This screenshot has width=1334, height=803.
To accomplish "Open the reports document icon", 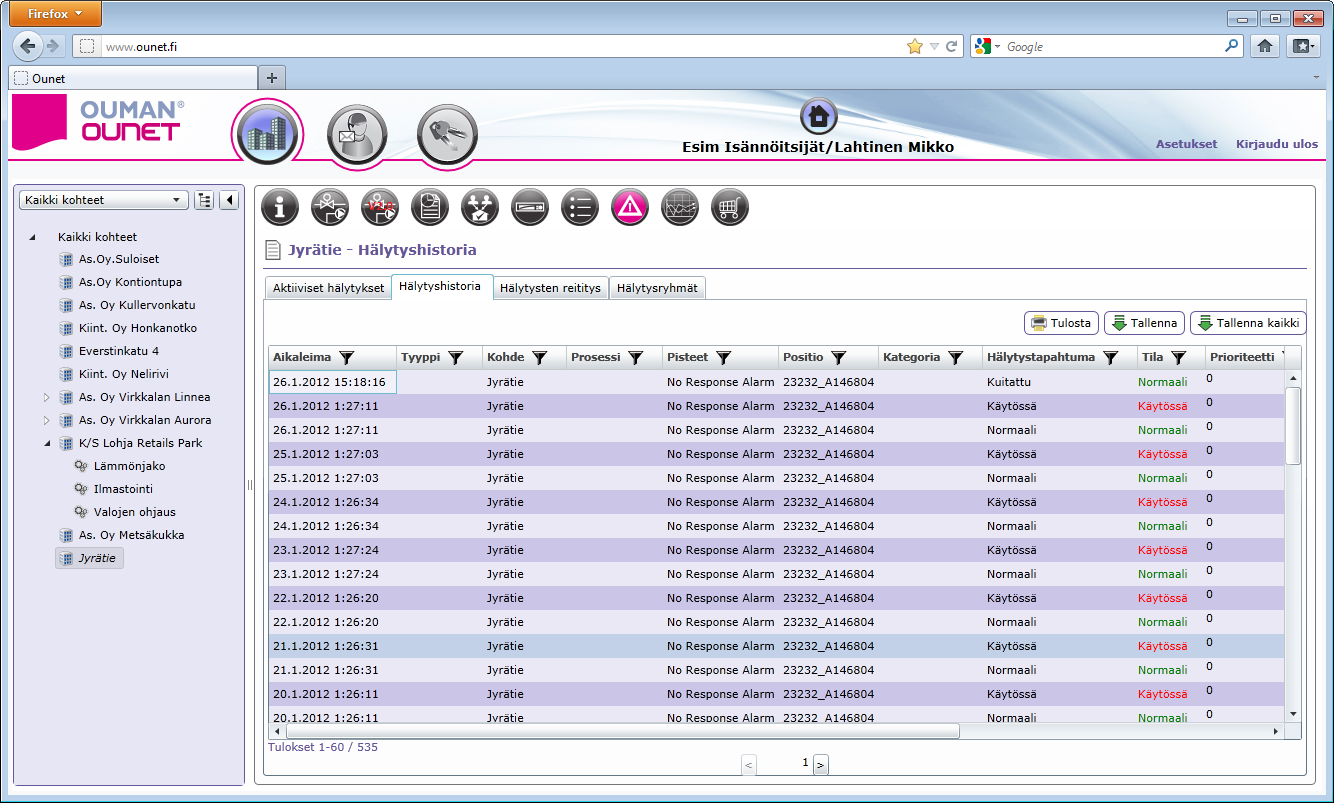I will tap(430, 207).
